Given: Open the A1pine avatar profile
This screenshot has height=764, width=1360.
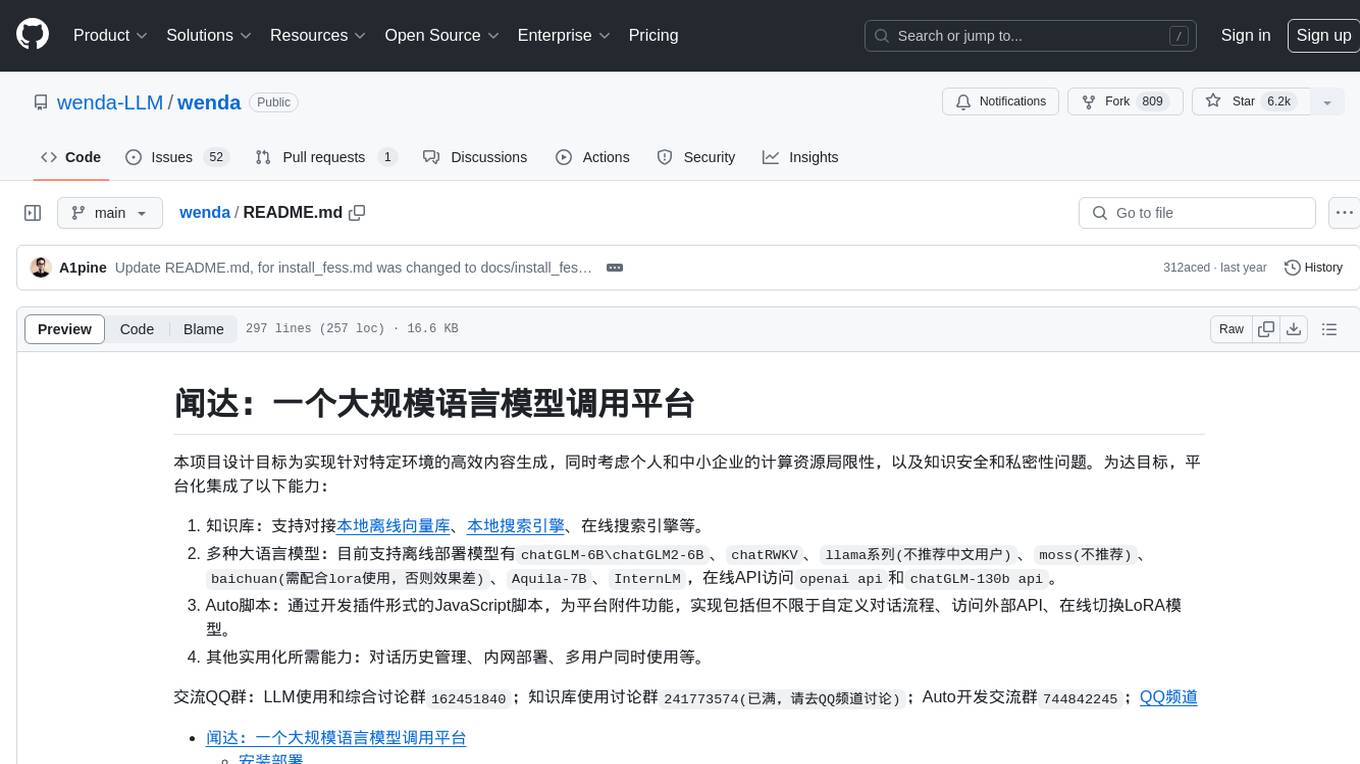Looking at the screenshot, I should (x=41, y=267).
